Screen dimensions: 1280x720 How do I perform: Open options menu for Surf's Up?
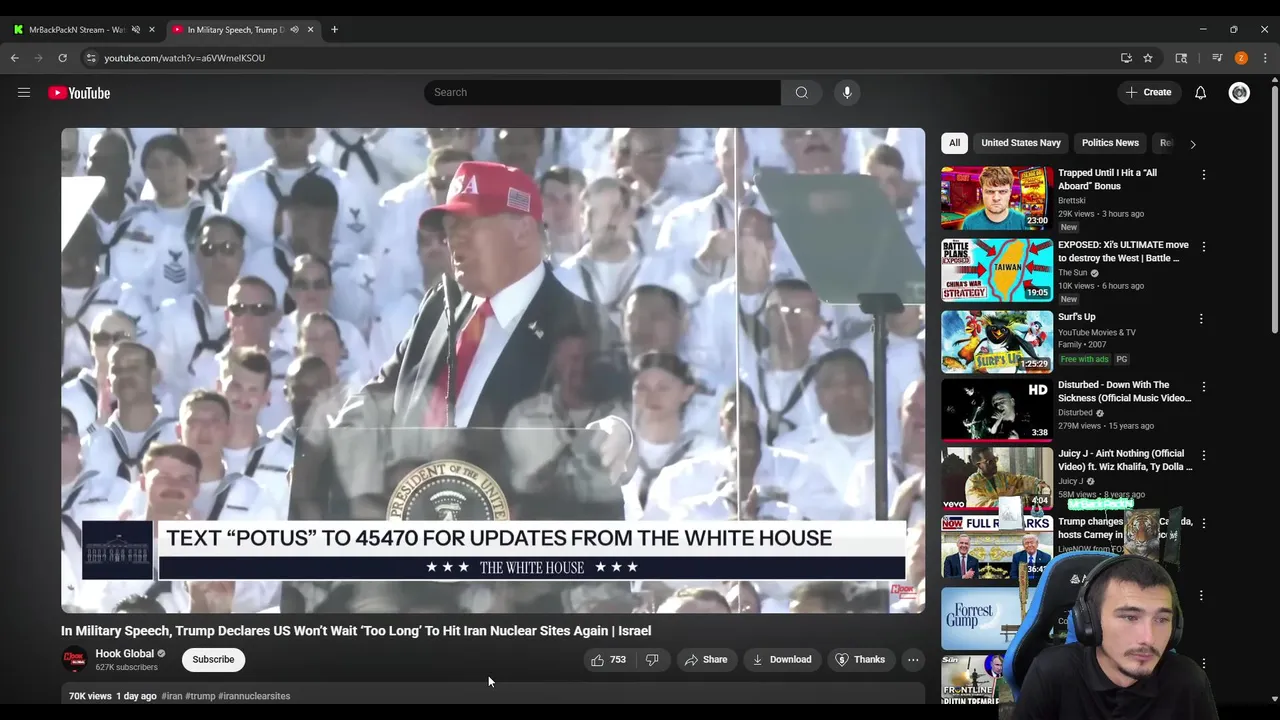pos(1201,318)
